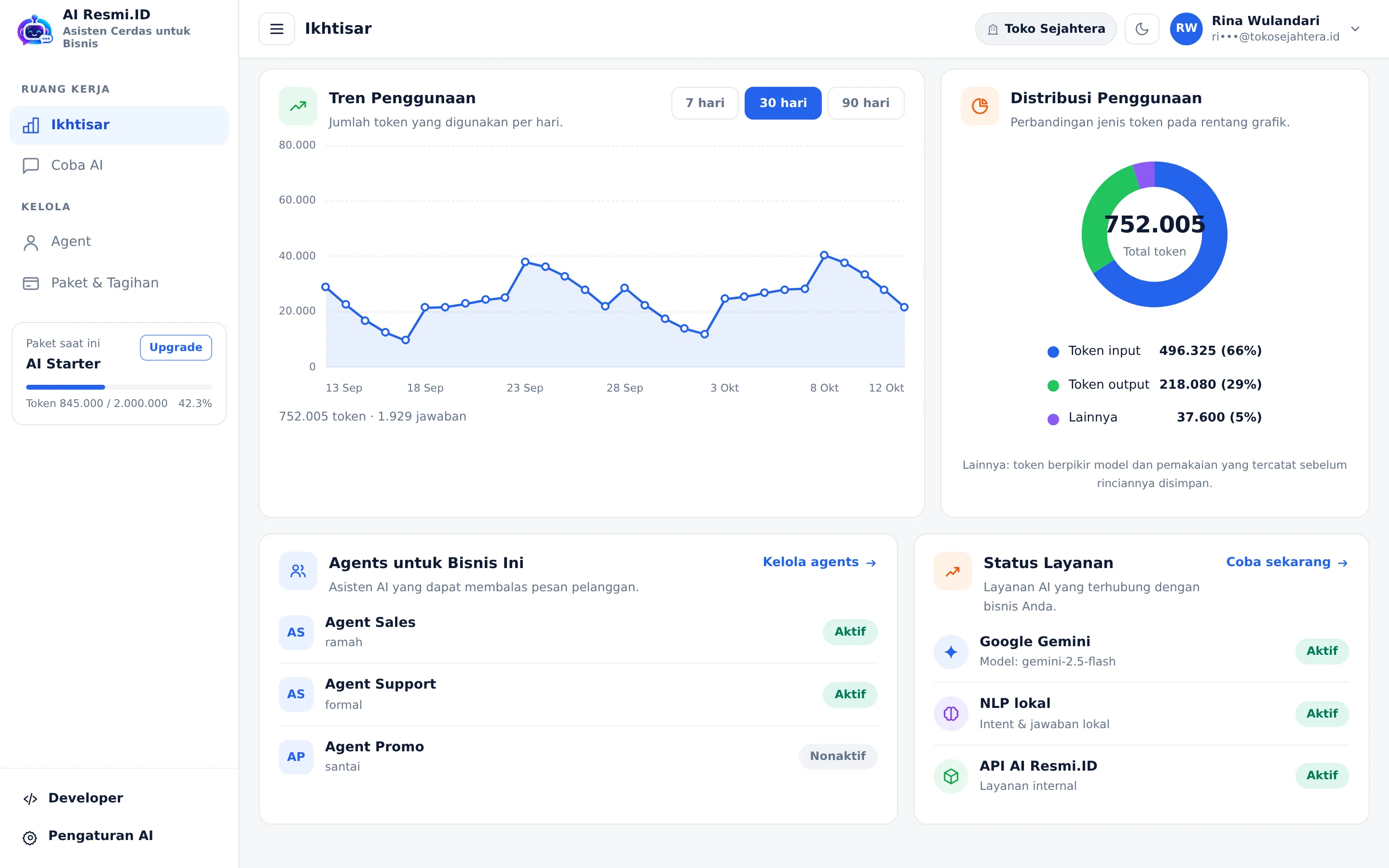The width and height of the screenshot is (1389, 868).
Task: Click Agent Support Aktif status badge
Action: click(x=850, y=694)
